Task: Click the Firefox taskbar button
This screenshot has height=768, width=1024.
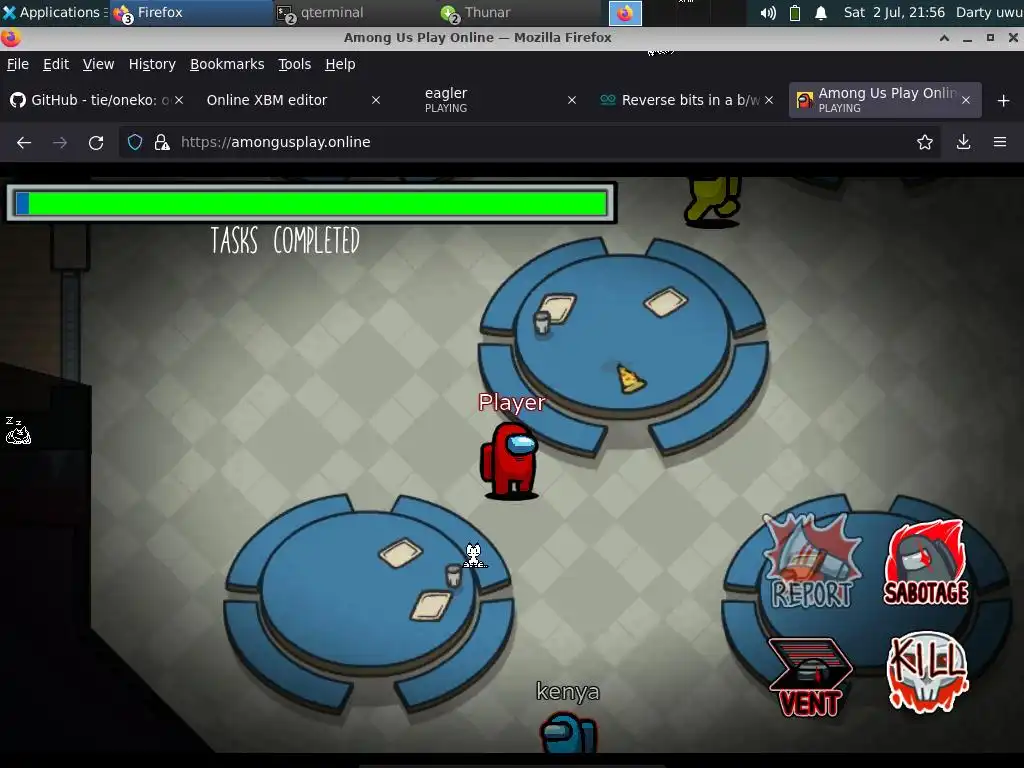Action: pos(191,12)
